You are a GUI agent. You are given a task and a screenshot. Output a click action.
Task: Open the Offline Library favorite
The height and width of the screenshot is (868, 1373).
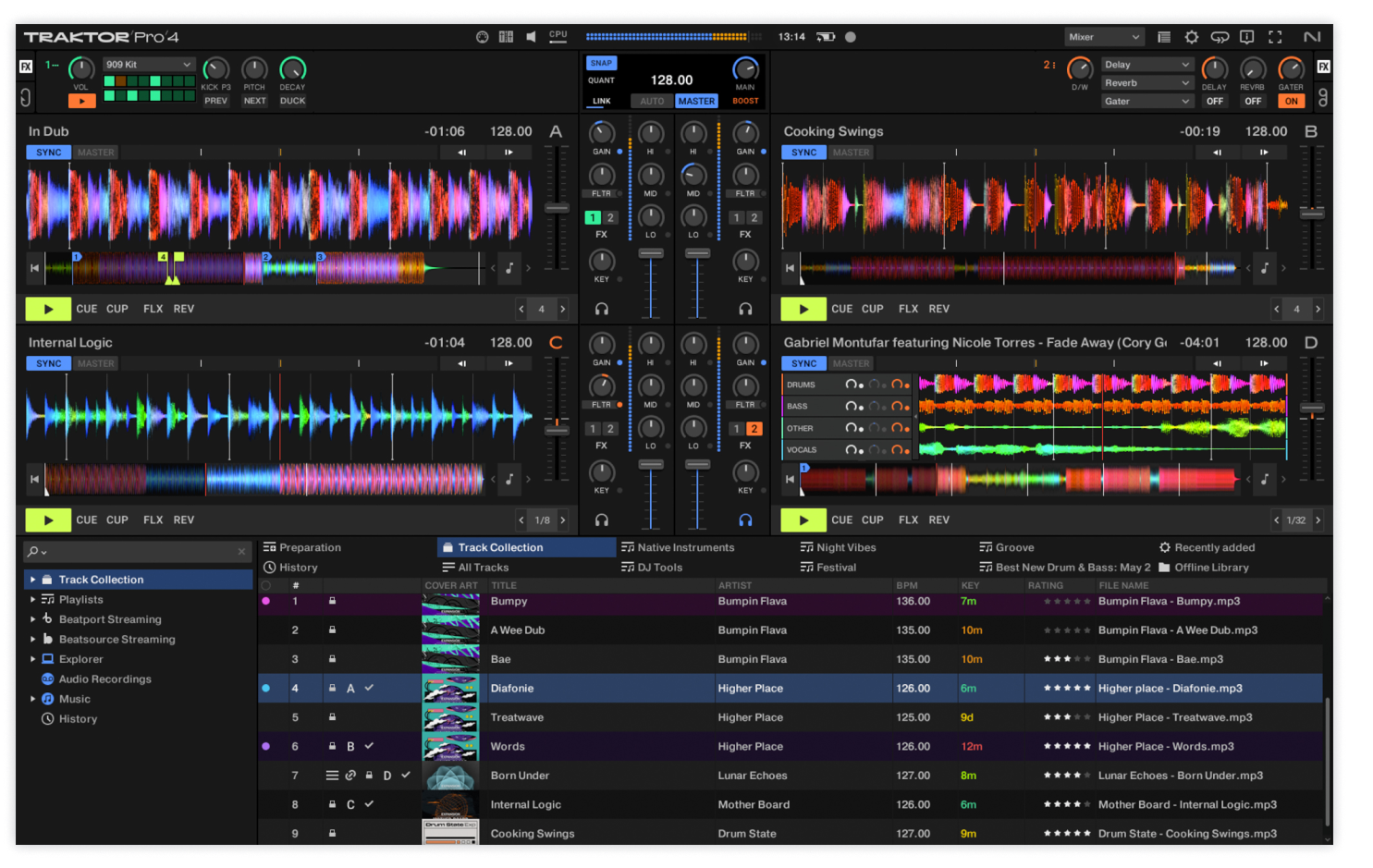(x=1204, y=568)
